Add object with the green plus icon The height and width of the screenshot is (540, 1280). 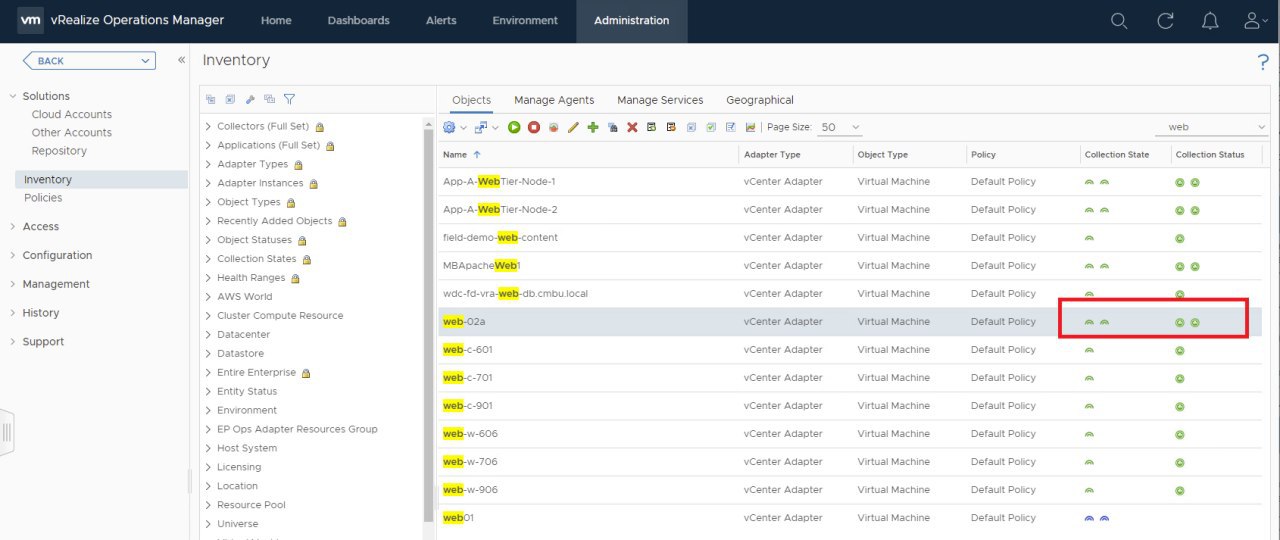(593, 127)
